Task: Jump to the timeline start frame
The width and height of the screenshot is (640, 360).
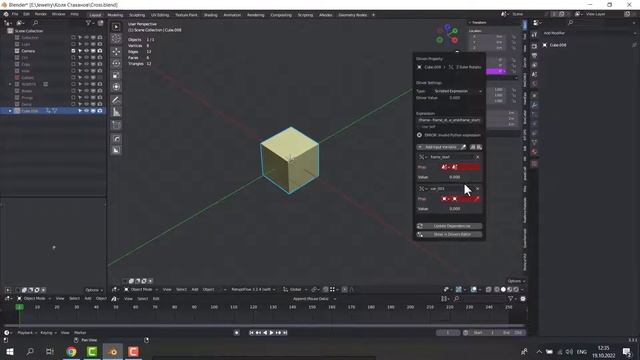Action: pyautogui.click(x=251, y=333)
